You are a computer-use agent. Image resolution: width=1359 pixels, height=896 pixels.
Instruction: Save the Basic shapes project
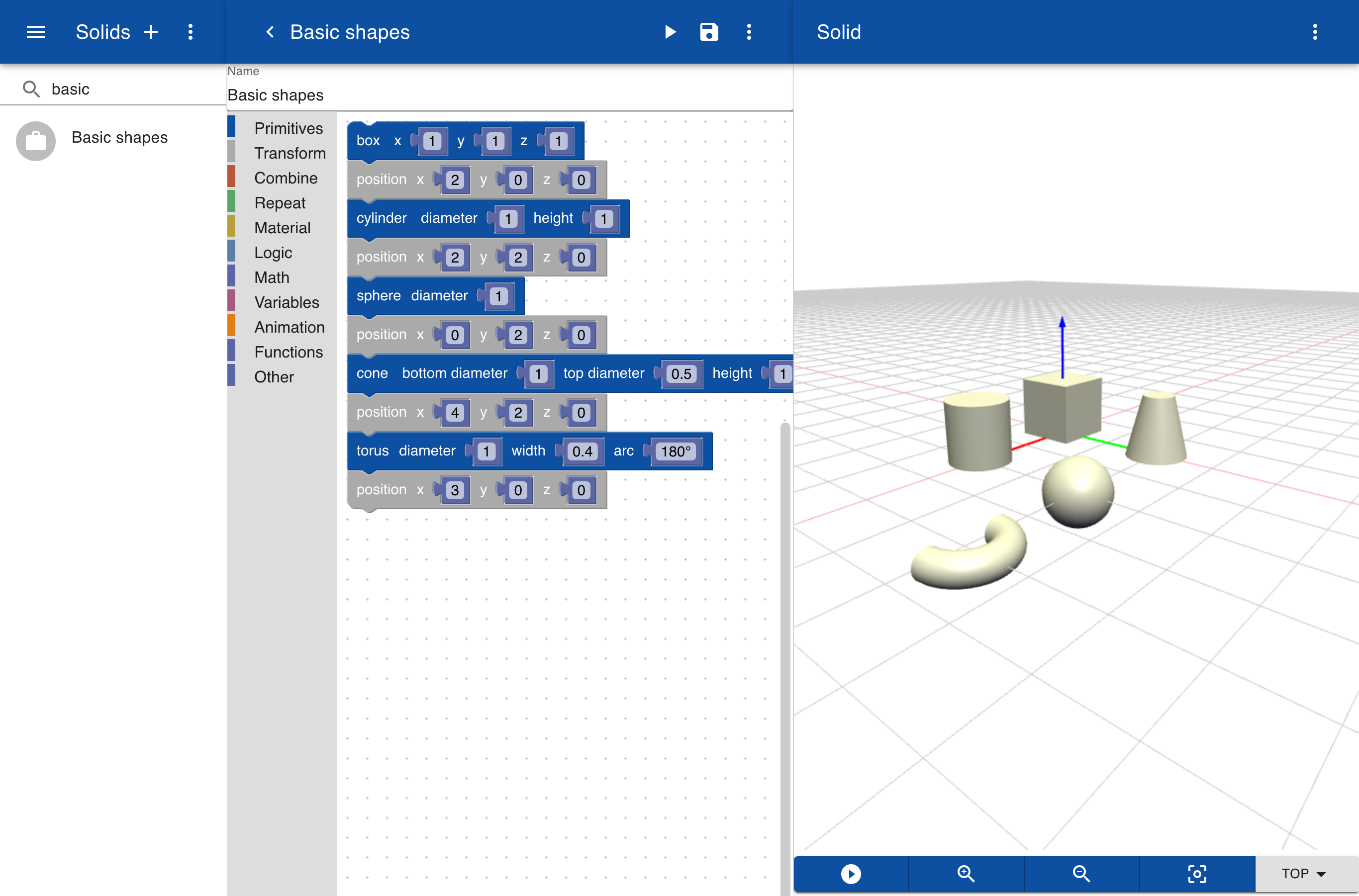pyautogui.click(x=709, y=32)
